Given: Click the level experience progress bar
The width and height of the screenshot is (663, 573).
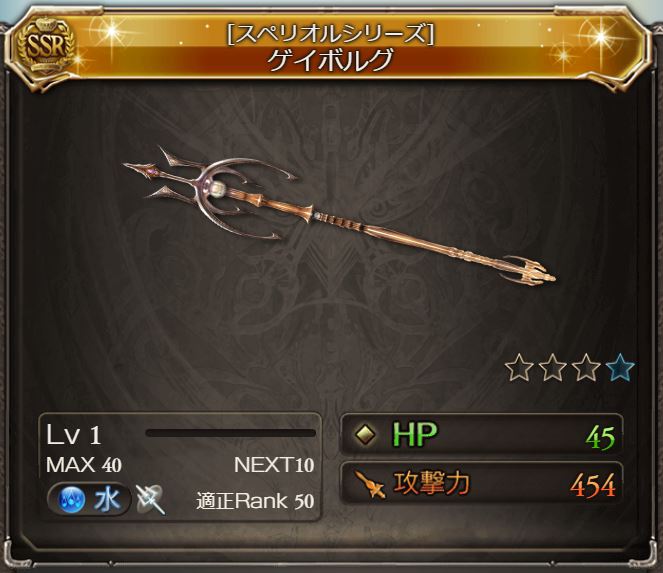Looking at the screenshot, I should (x=230, y=433).
